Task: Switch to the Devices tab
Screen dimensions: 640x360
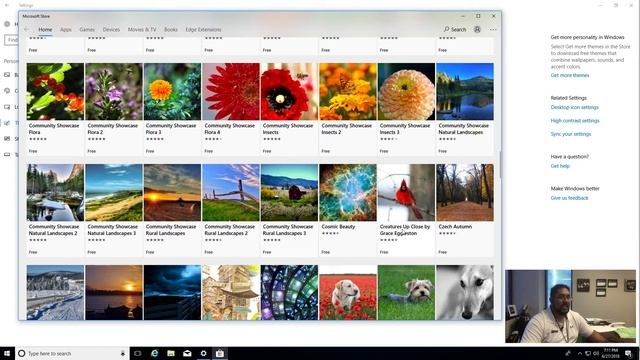Action: pos(111,29)
